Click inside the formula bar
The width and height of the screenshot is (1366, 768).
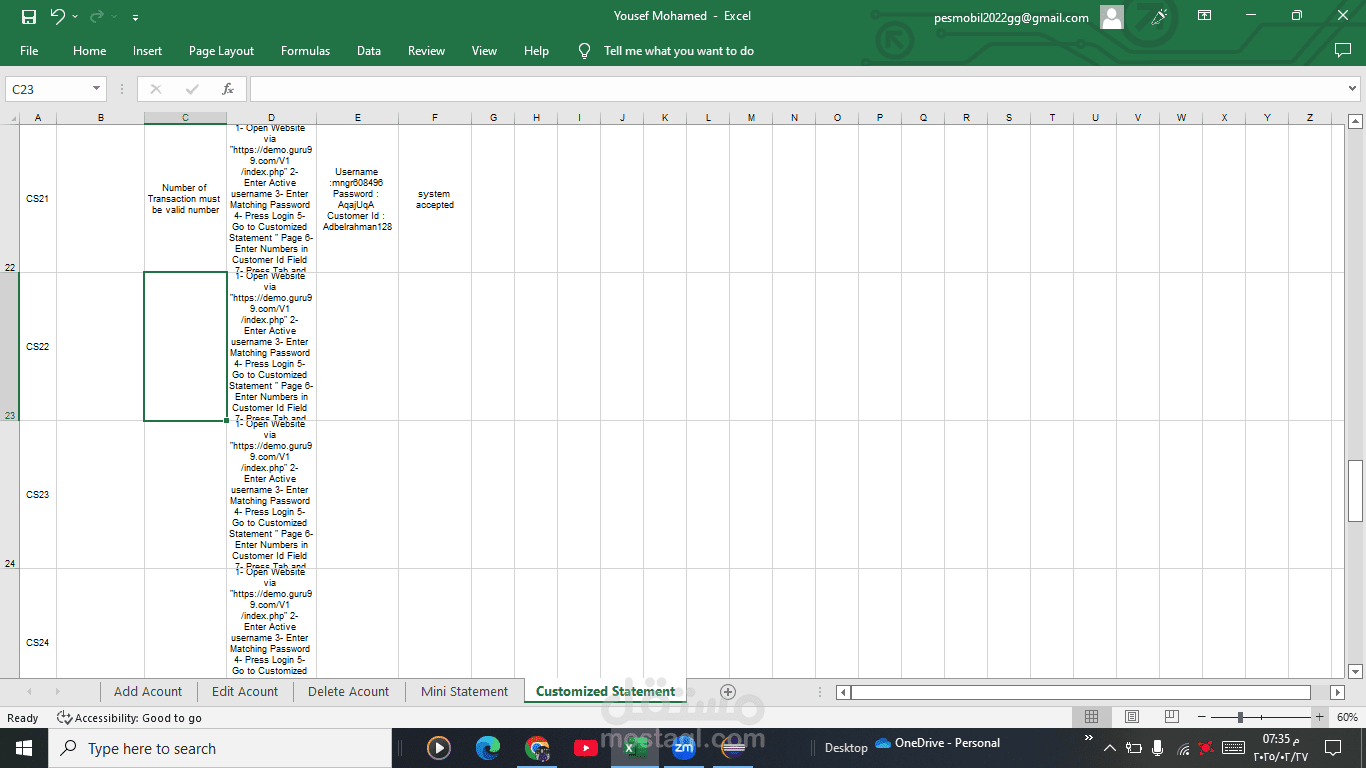[x=797, y=89]
